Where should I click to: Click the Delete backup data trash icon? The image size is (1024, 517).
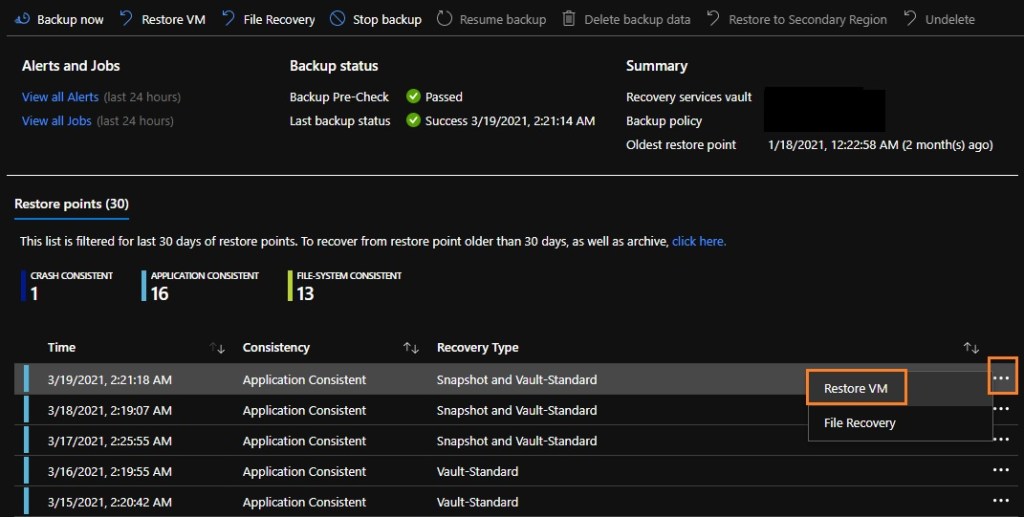click(569, 18)
